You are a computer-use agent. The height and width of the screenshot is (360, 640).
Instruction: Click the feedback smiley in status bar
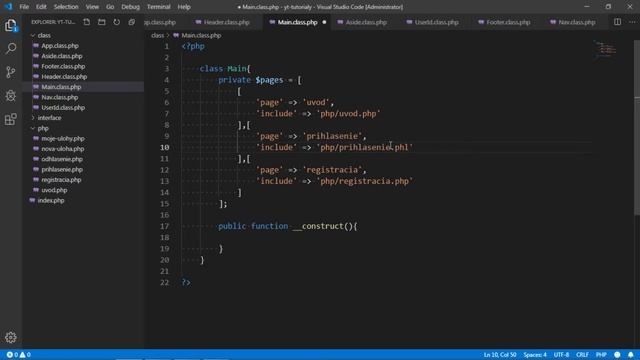tap(617, 355)
